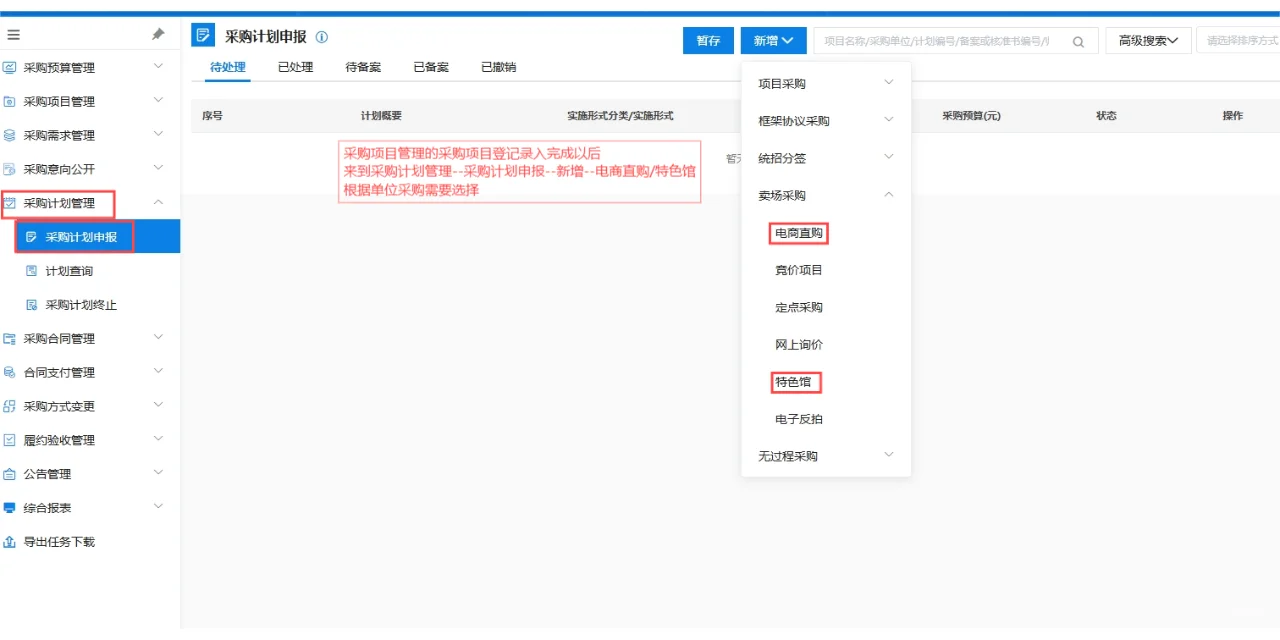Click the search magnifier icon
This screenshot has height=640, width=1280.
tap(1078, 41)
